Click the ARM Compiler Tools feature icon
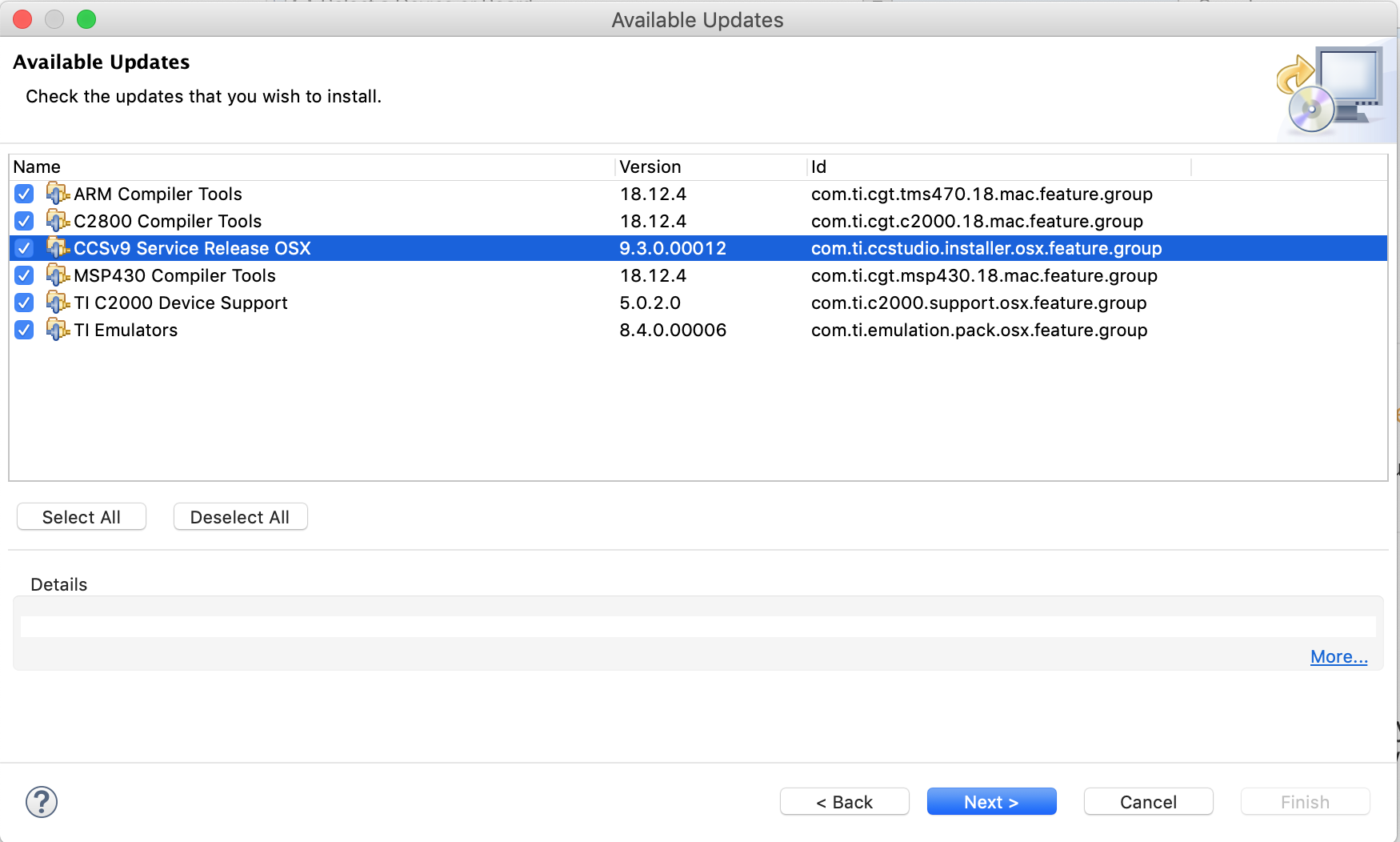 coord(58,194)
